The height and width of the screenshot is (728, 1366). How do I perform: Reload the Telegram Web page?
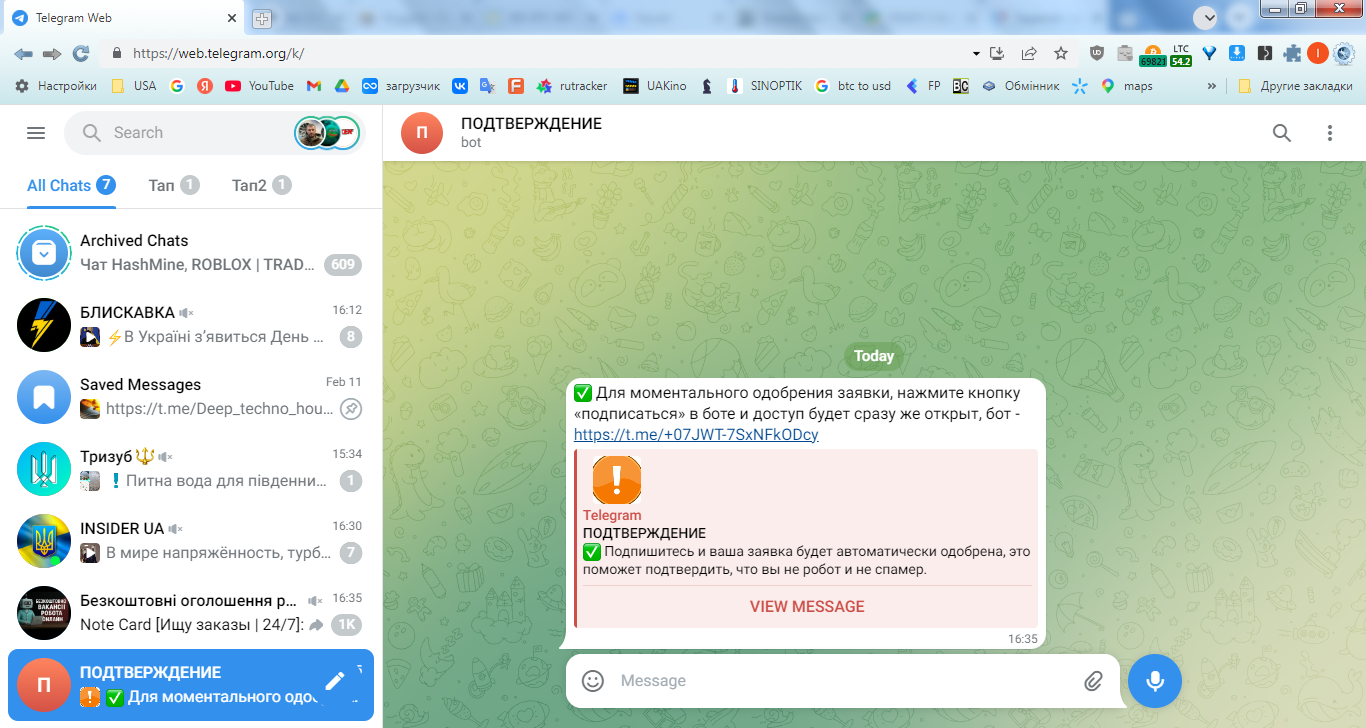81,53
